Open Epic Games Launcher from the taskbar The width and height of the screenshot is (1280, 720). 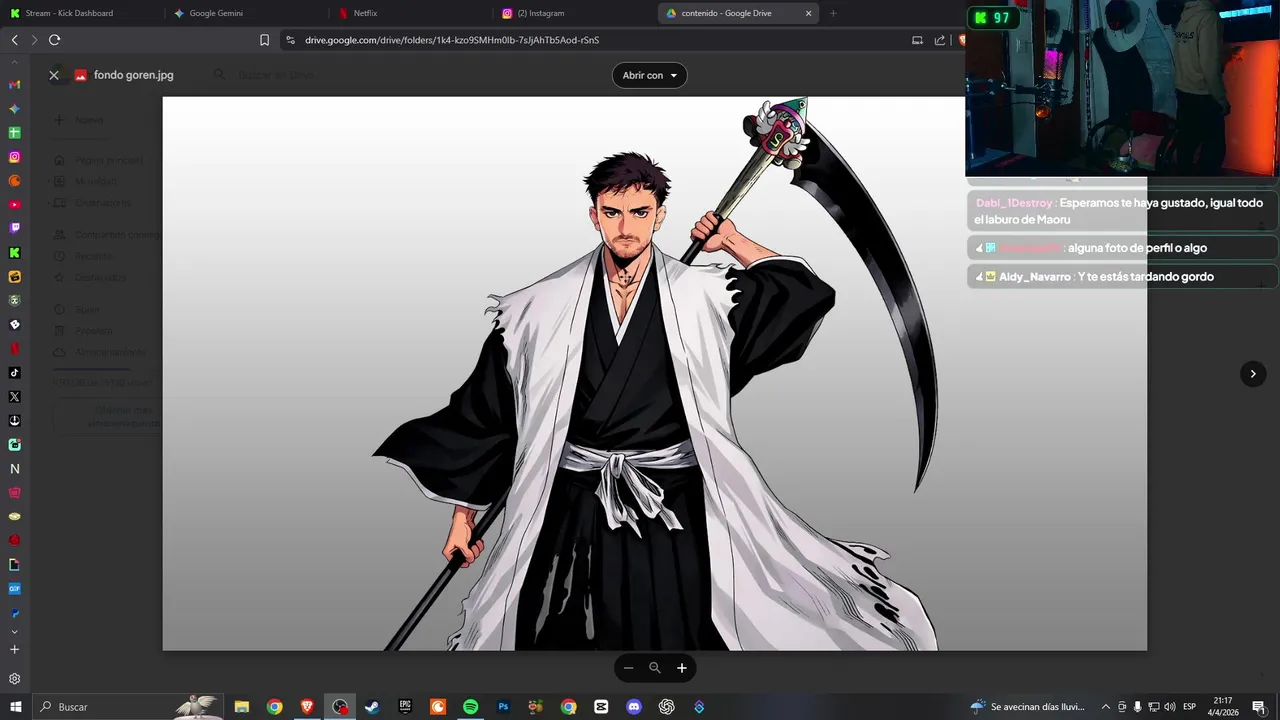click(405, 707)
